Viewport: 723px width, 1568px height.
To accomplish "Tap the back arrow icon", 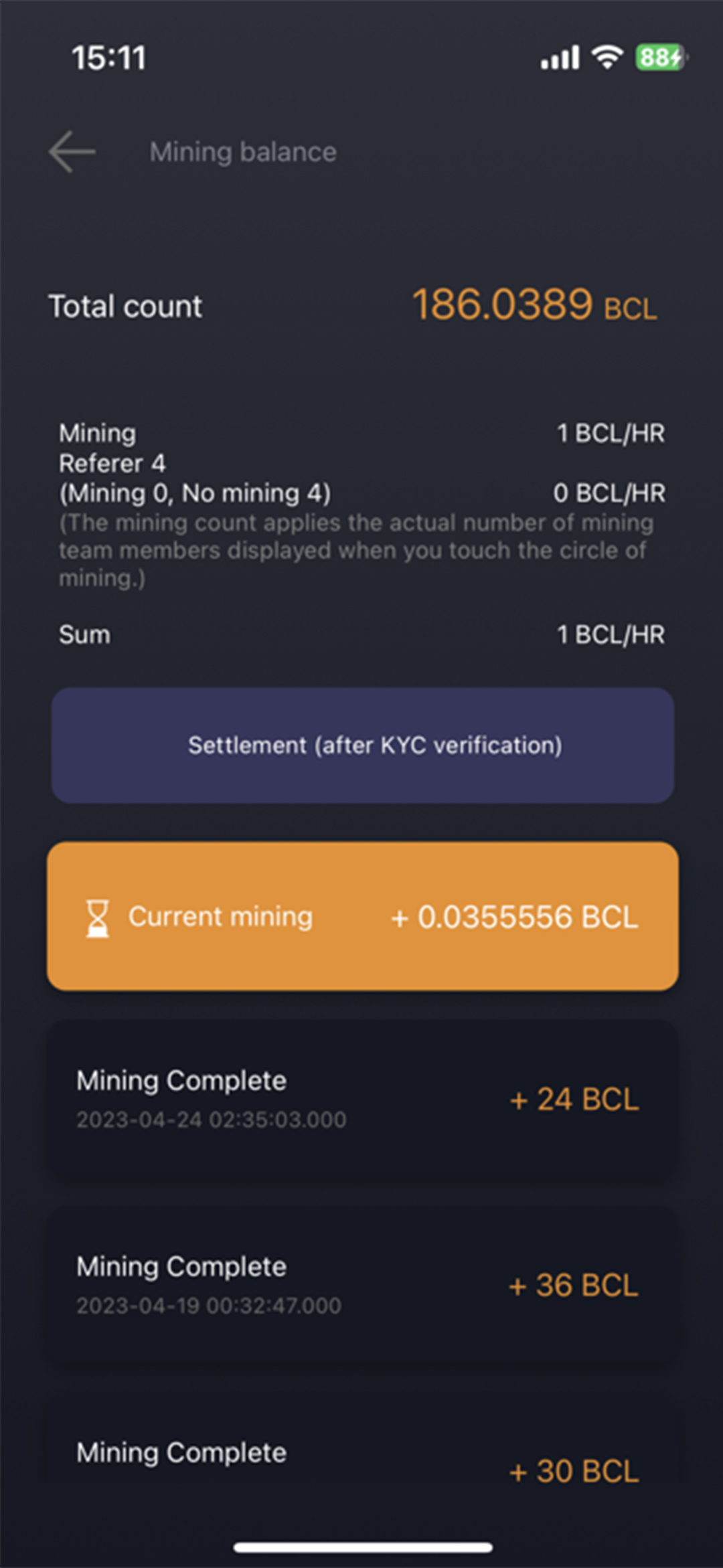I will click(72, 152).
